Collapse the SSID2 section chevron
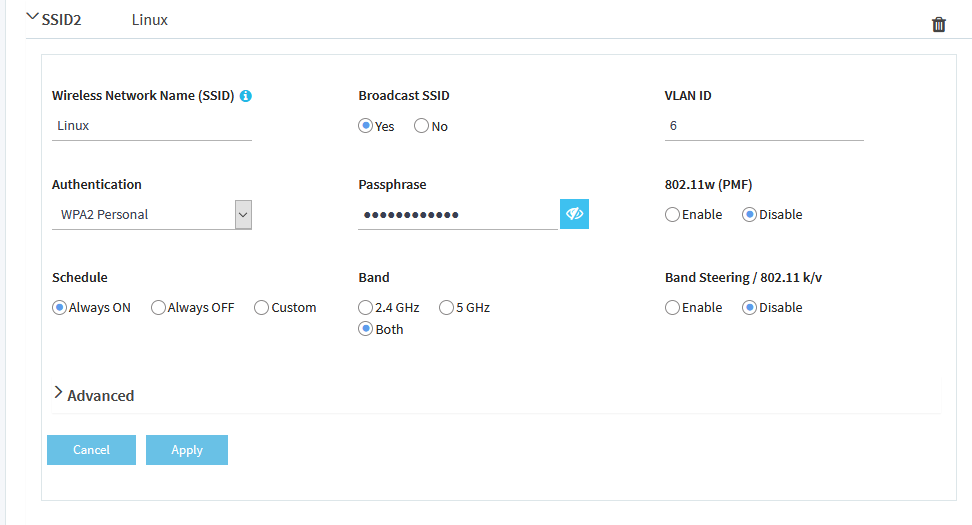The height and width of the screenshot is (525, 972). pos(32,17)
